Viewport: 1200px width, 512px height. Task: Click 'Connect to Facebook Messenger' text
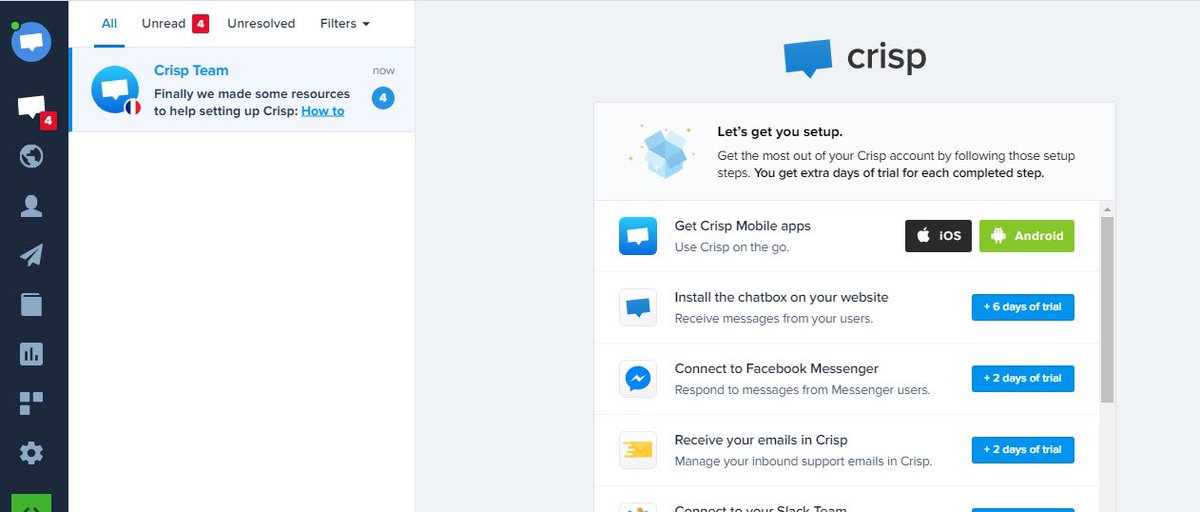[777, 368]
